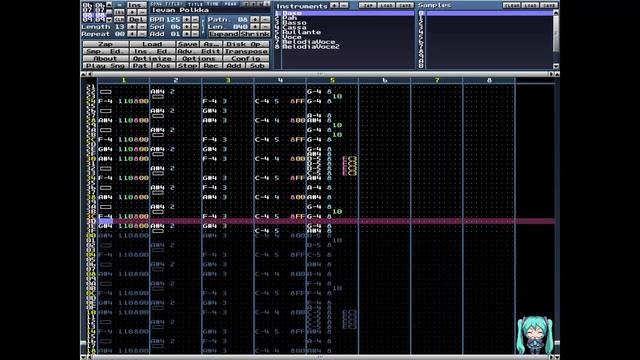Click Add channels button
The height and width of the screenshot is (360, 640).
pos(234,66)
